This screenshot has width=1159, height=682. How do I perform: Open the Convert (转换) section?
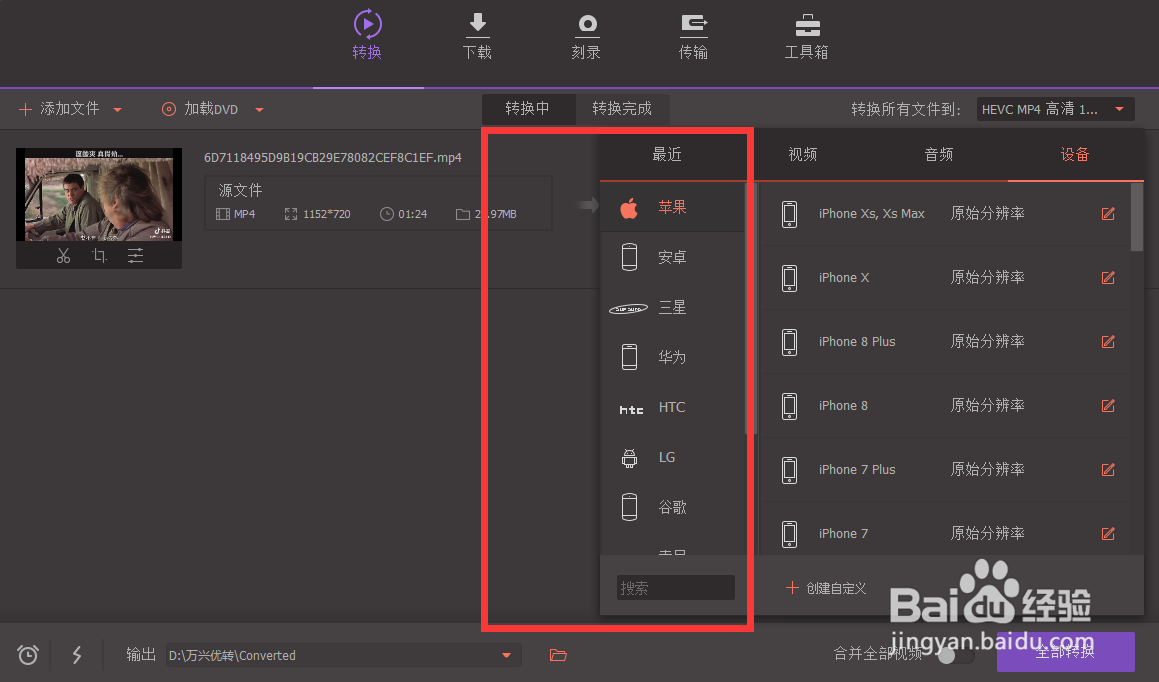tap(367, 35)
